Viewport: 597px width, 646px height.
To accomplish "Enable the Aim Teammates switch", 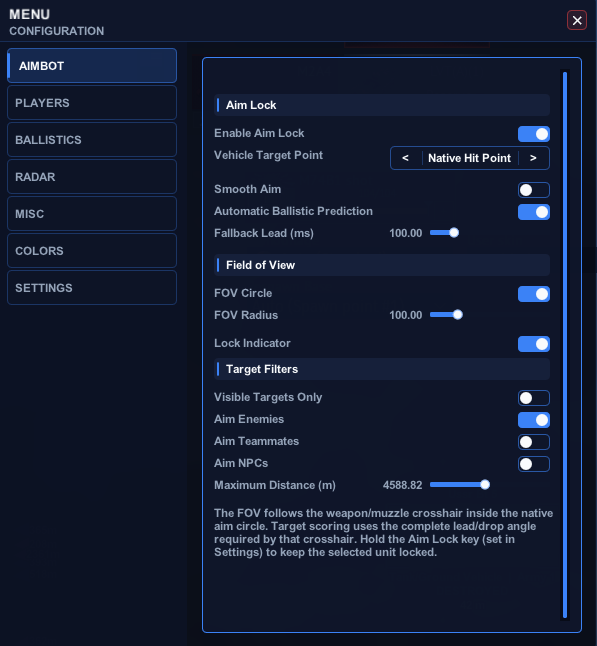I will 534,442.
